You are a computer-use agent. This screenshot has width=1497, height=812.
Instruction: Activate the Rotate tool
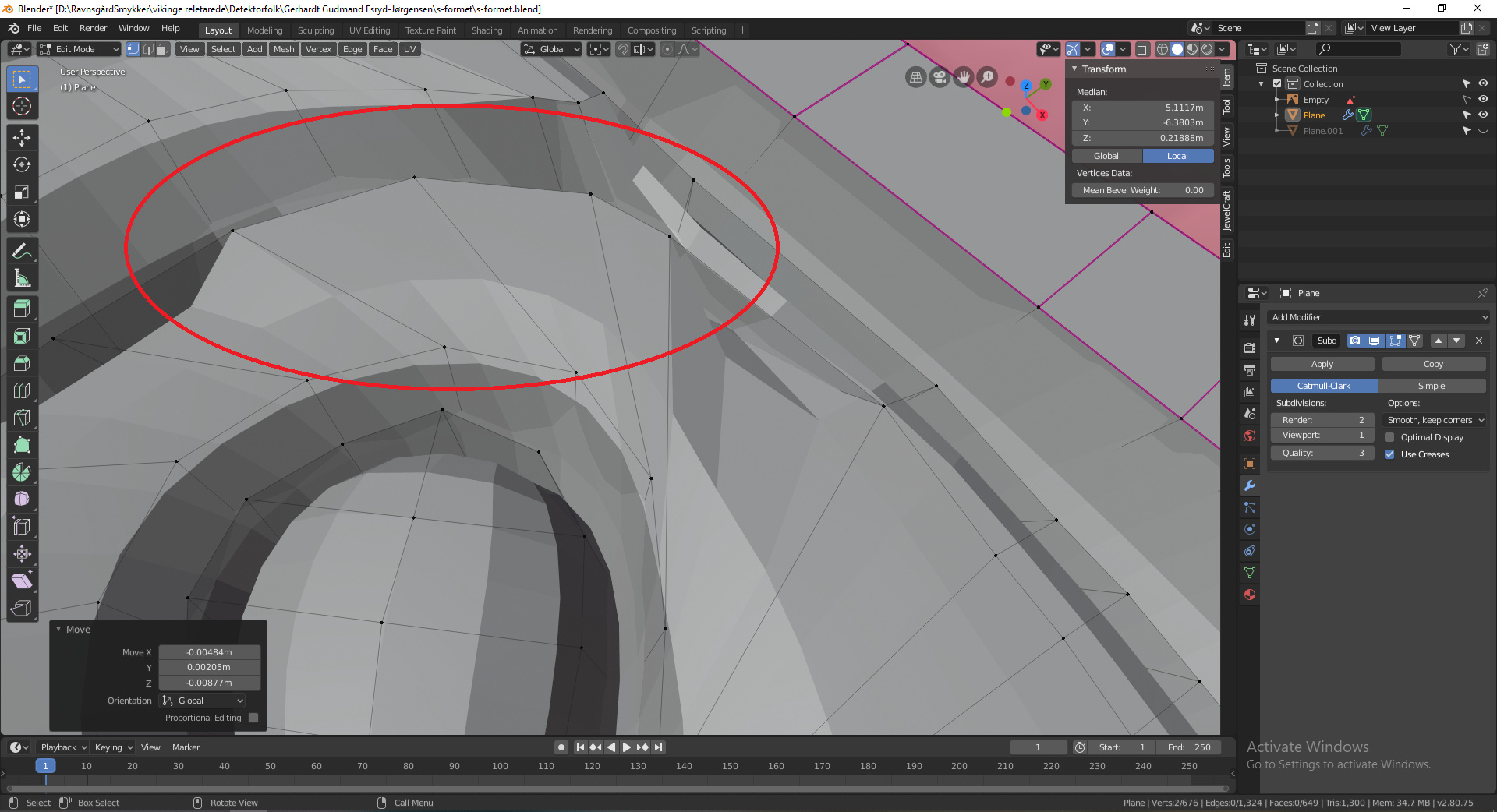pos(22,165)
